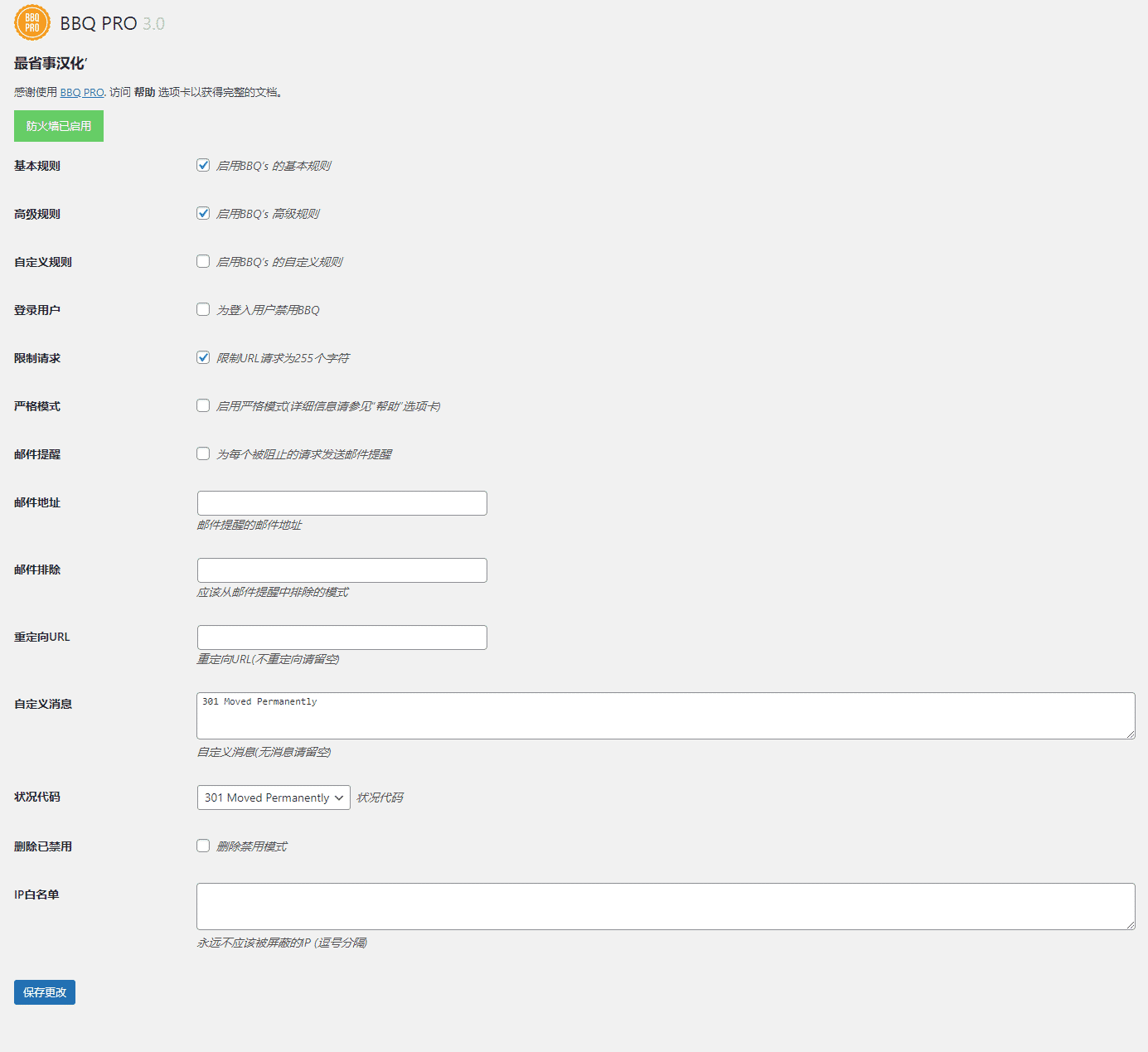1148x1052 pixels.
Task: Click the hint 应该从邮件提醒中排除的模式
Action: 273,592
